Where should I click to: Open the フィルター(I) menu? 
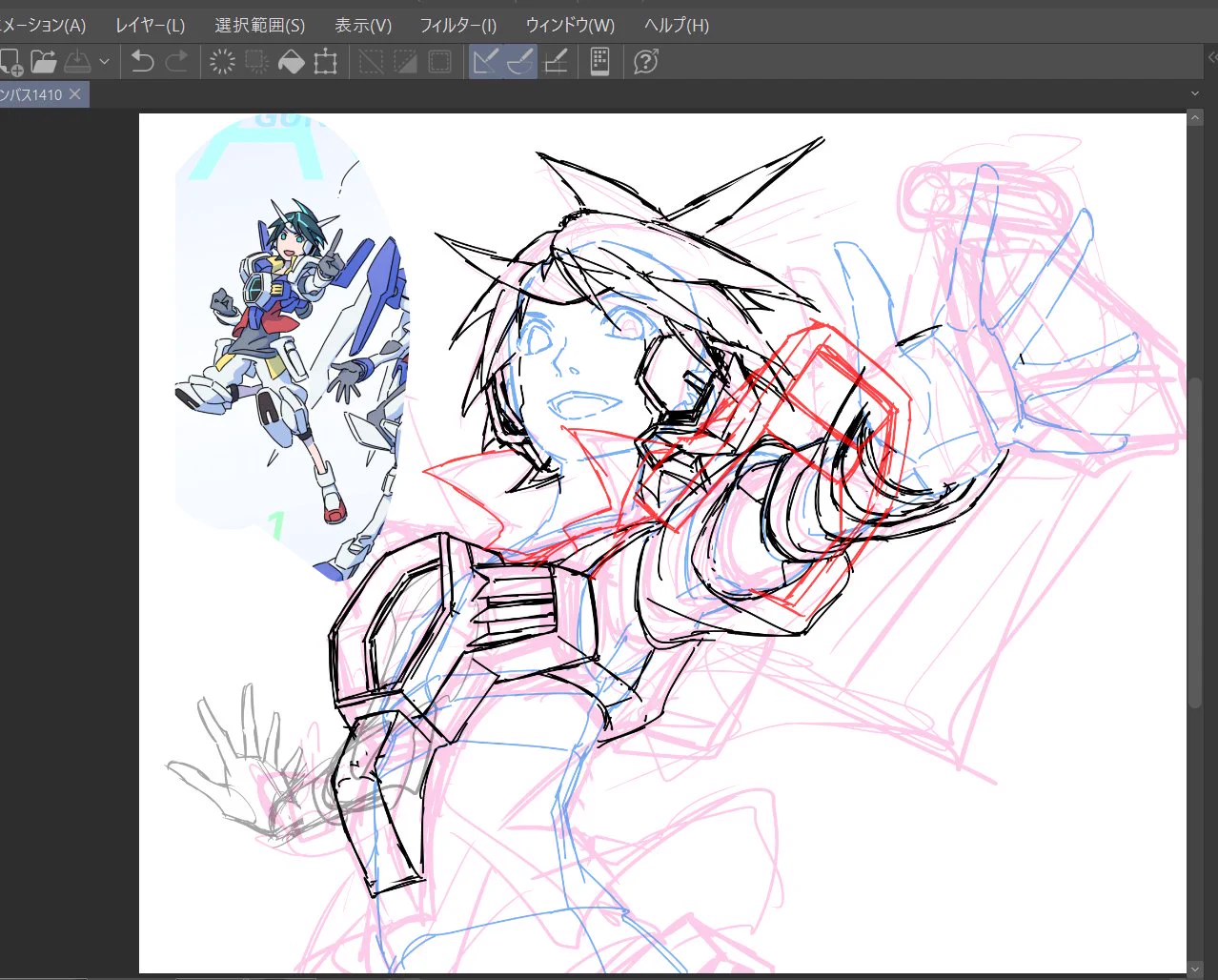(x=458, y=26)
